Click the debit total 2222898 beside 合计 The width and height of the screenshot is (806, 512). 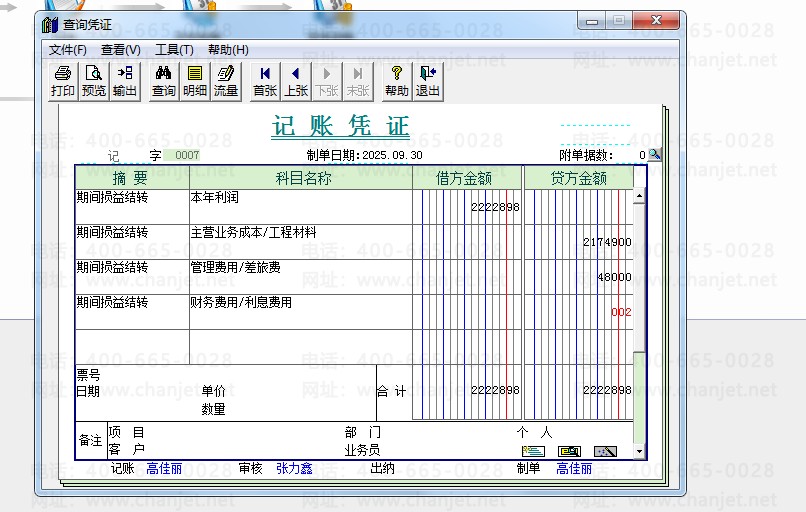pyautogui.click(x=495, y=390)
